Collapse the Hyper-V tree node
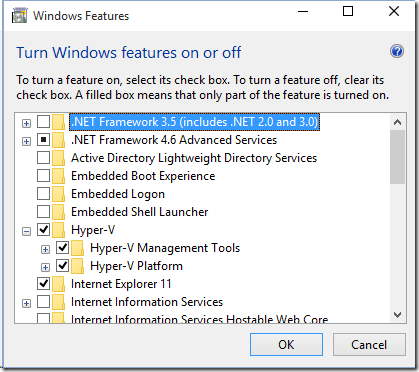The height and width of the screenshot is (372, 419). pyautogui.click(x=26, y=231)
